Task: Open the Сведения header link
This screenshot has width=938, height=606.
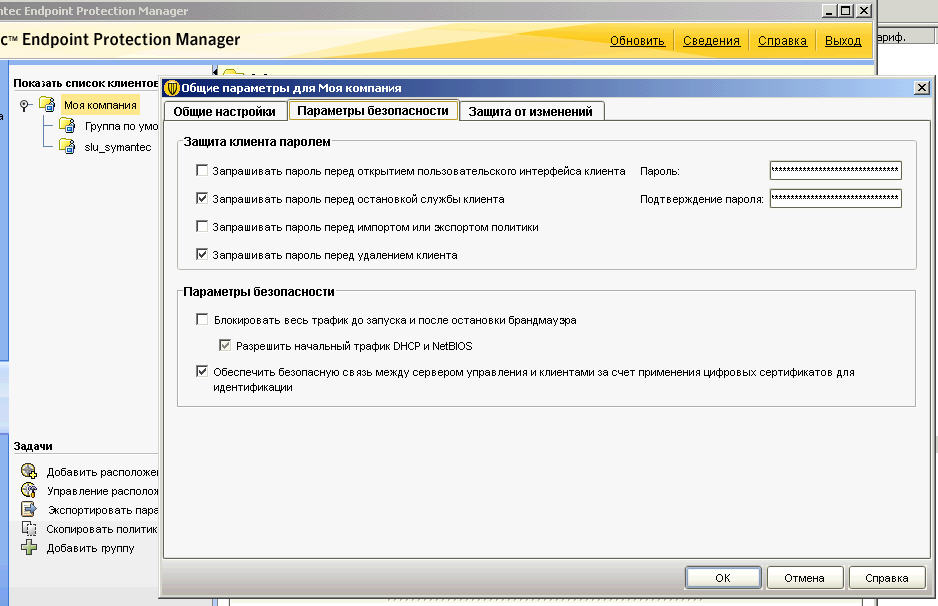Action: 711,41
